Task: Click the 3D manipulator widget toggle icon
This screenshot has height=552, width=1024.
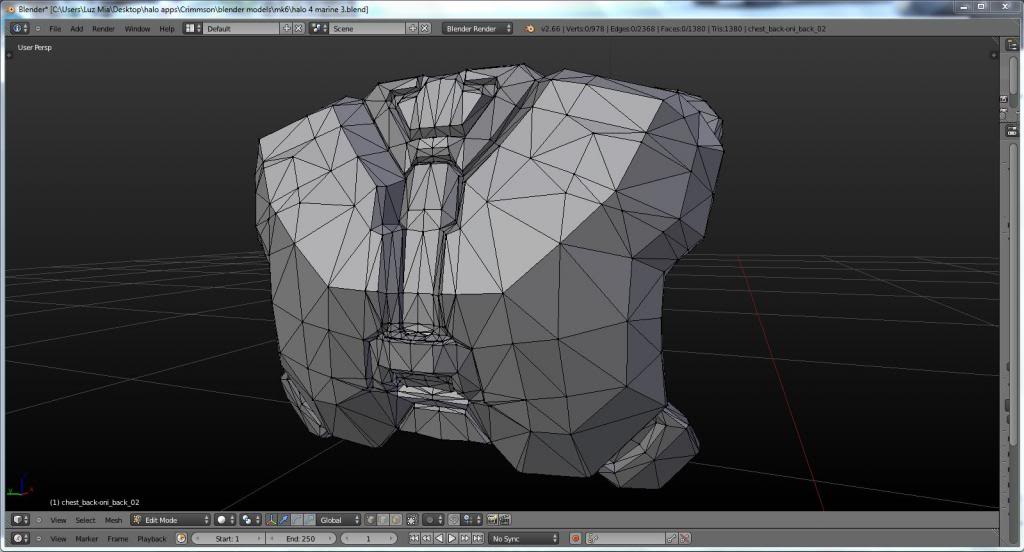Action: point(271,520)
